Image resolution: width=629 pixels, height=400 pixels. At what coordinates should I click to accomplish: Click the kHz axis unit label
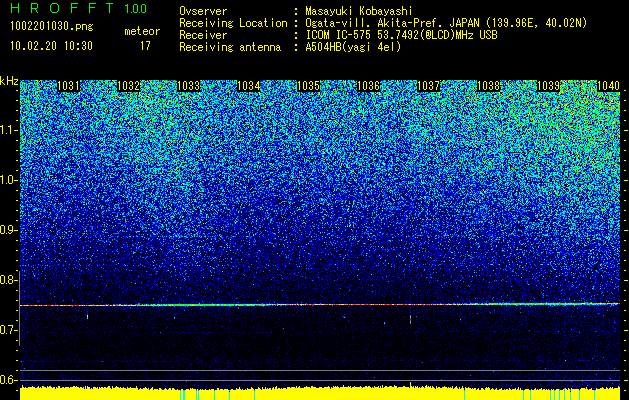(x=9, y=81)
